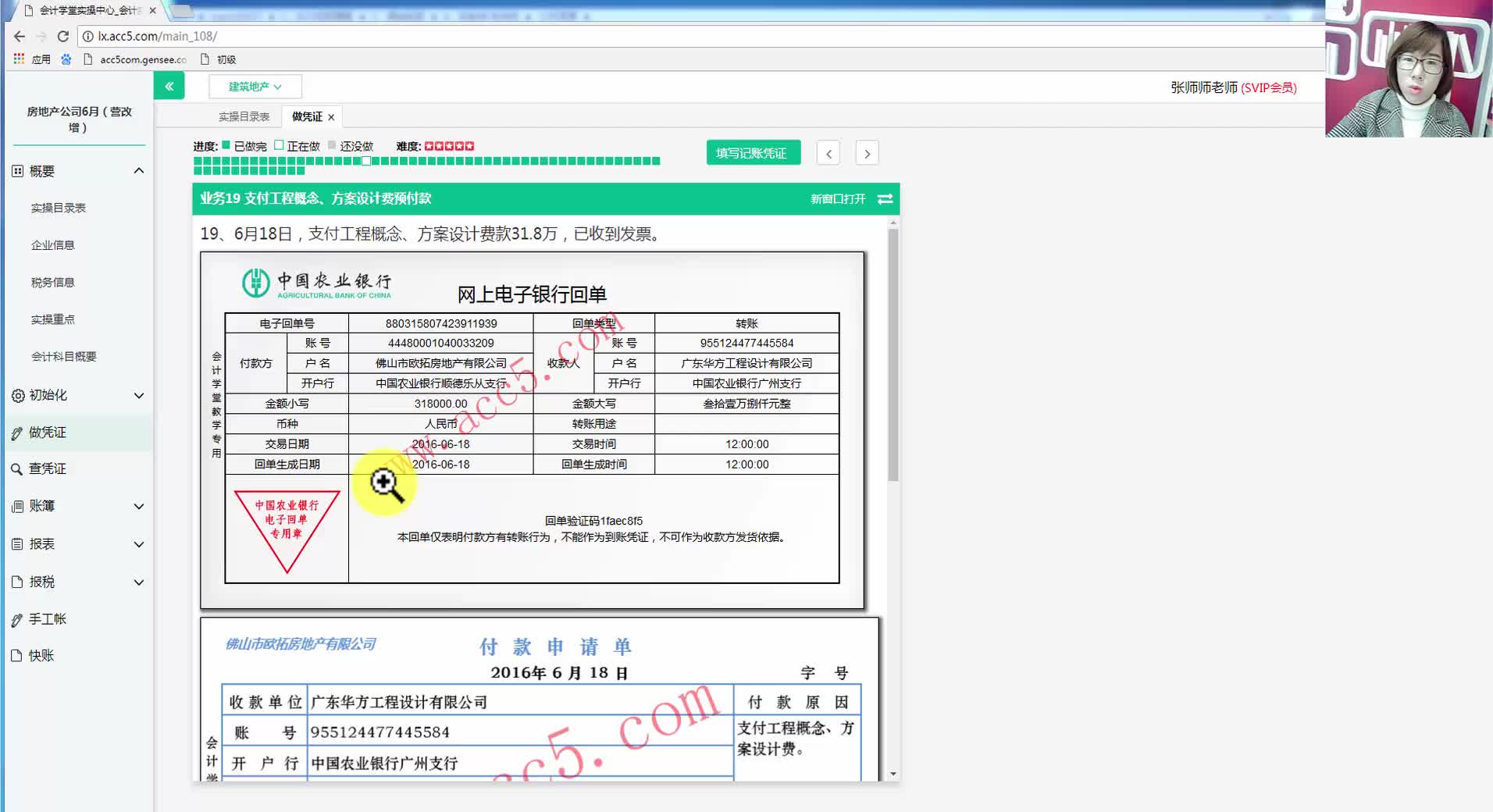The width and height of the screenshot is (1493, 812).
Task: Collapse the 概要 section
Action: [138, 170]
